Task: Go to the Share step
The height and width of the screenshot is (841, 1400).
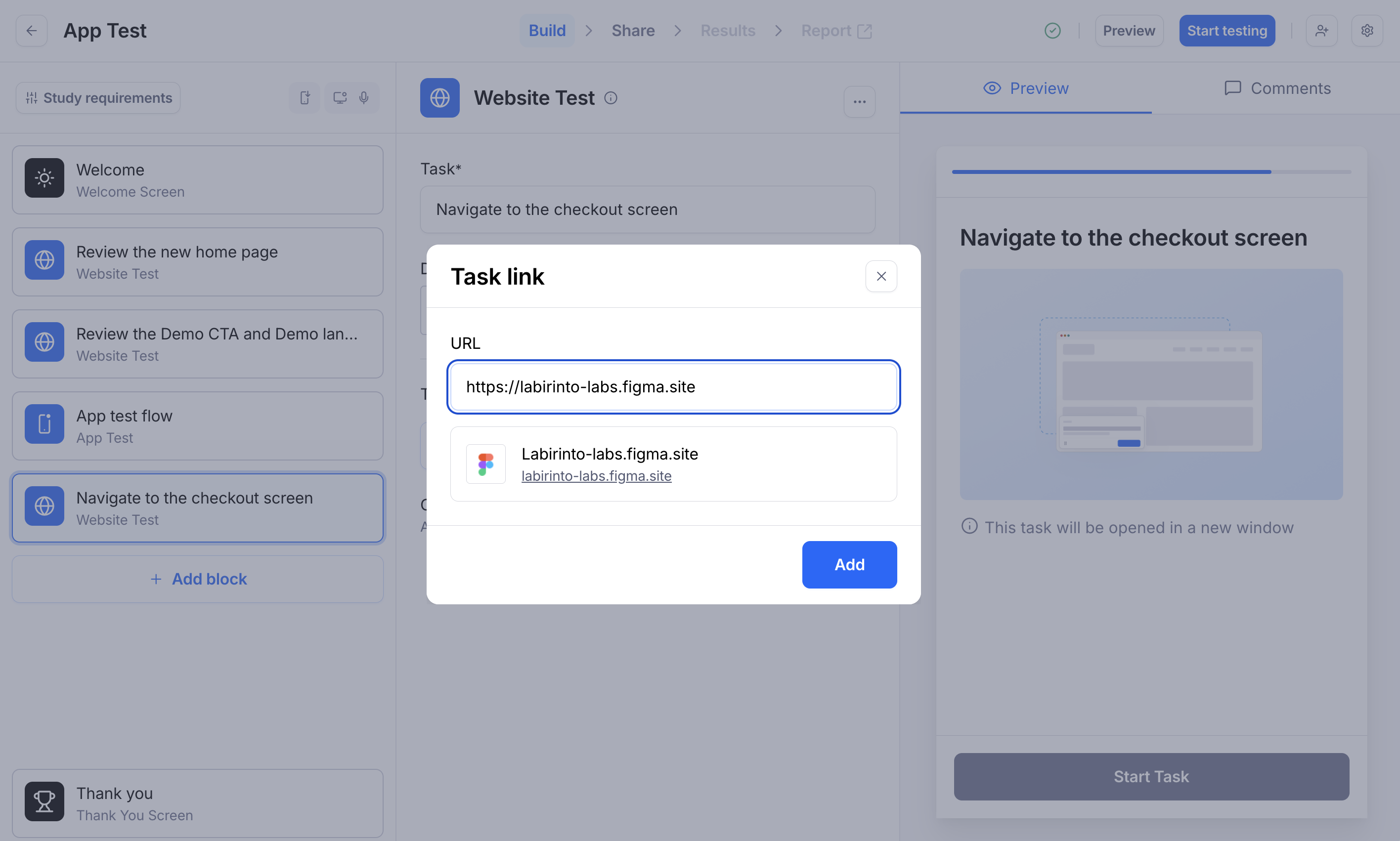Action: coord(633,31)
